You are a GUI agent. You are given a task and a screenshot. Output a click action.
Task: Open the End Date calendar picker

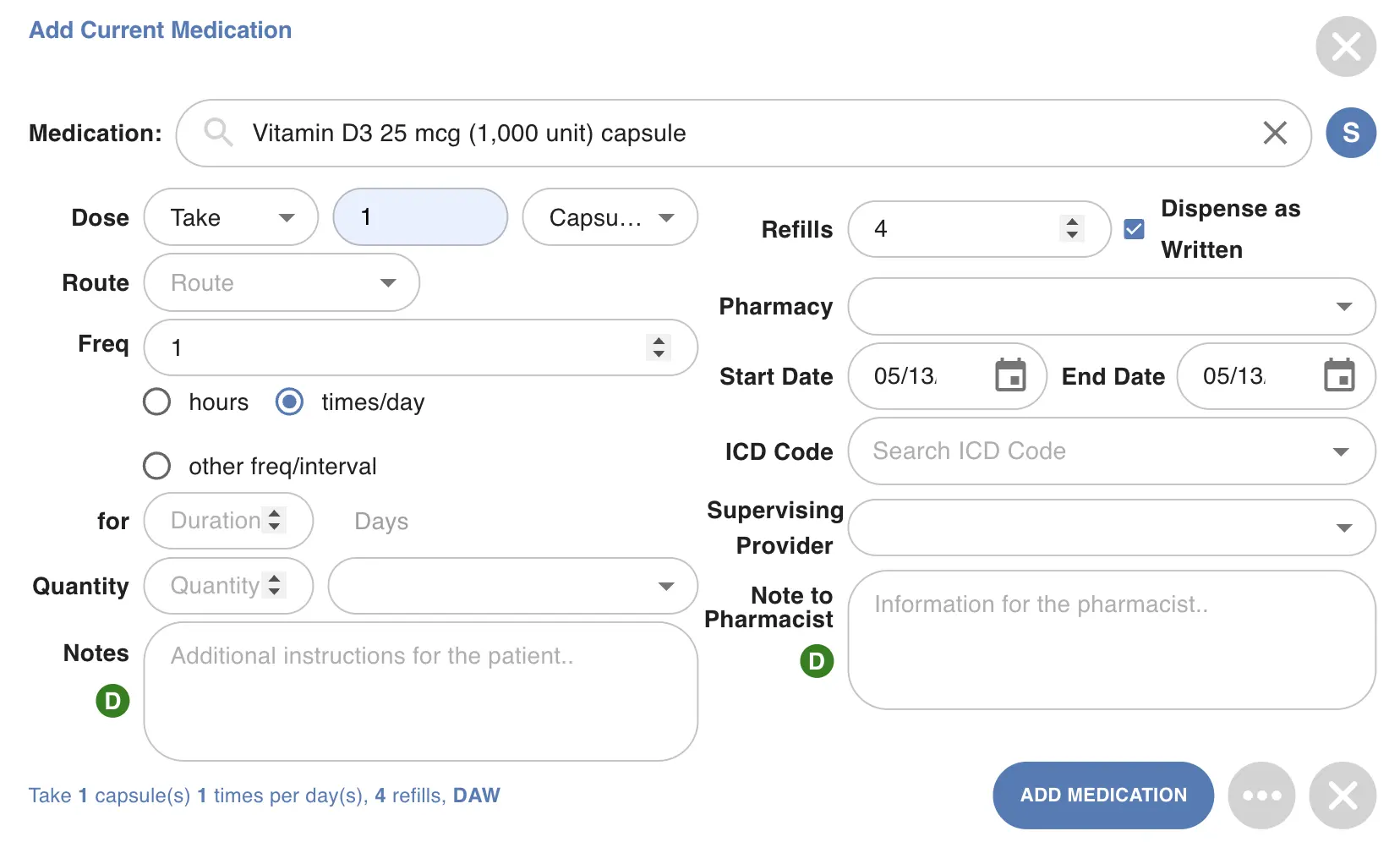point(1339,375)
